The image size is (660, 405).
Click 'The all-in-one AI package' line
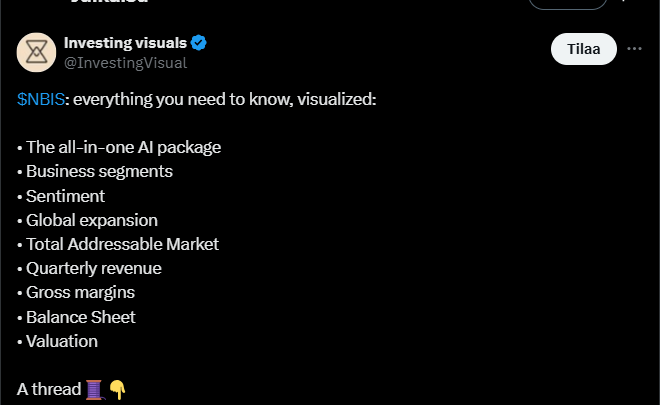coord(123,148)
